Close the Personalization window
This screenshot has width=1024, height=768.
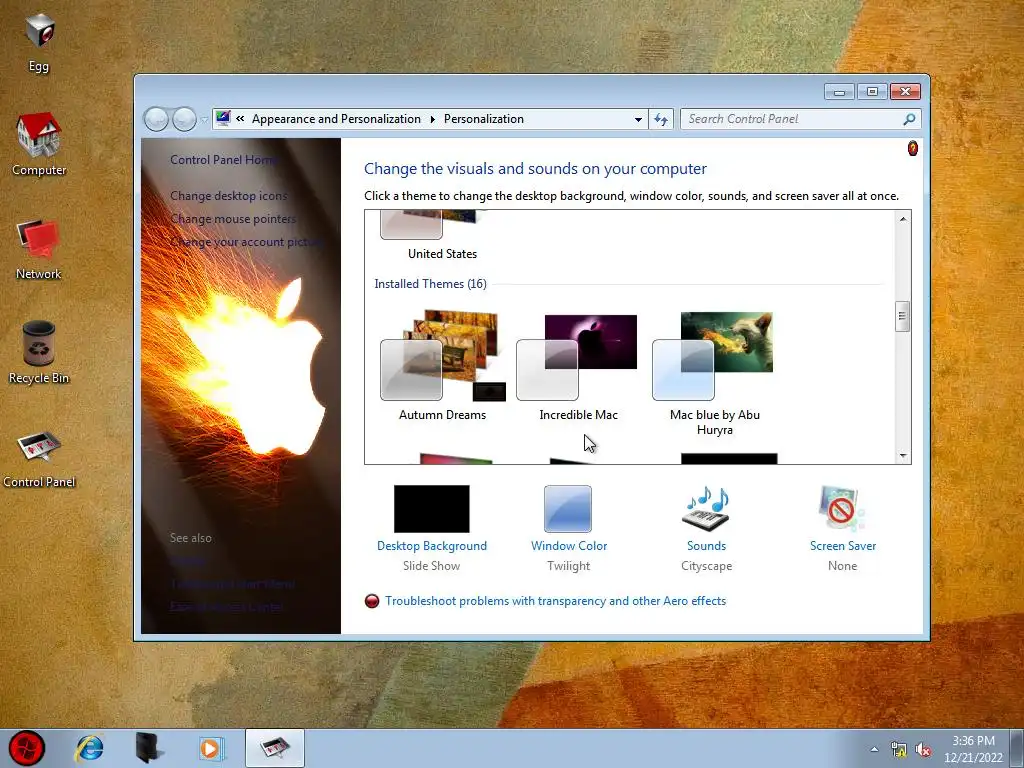point(905,91)
